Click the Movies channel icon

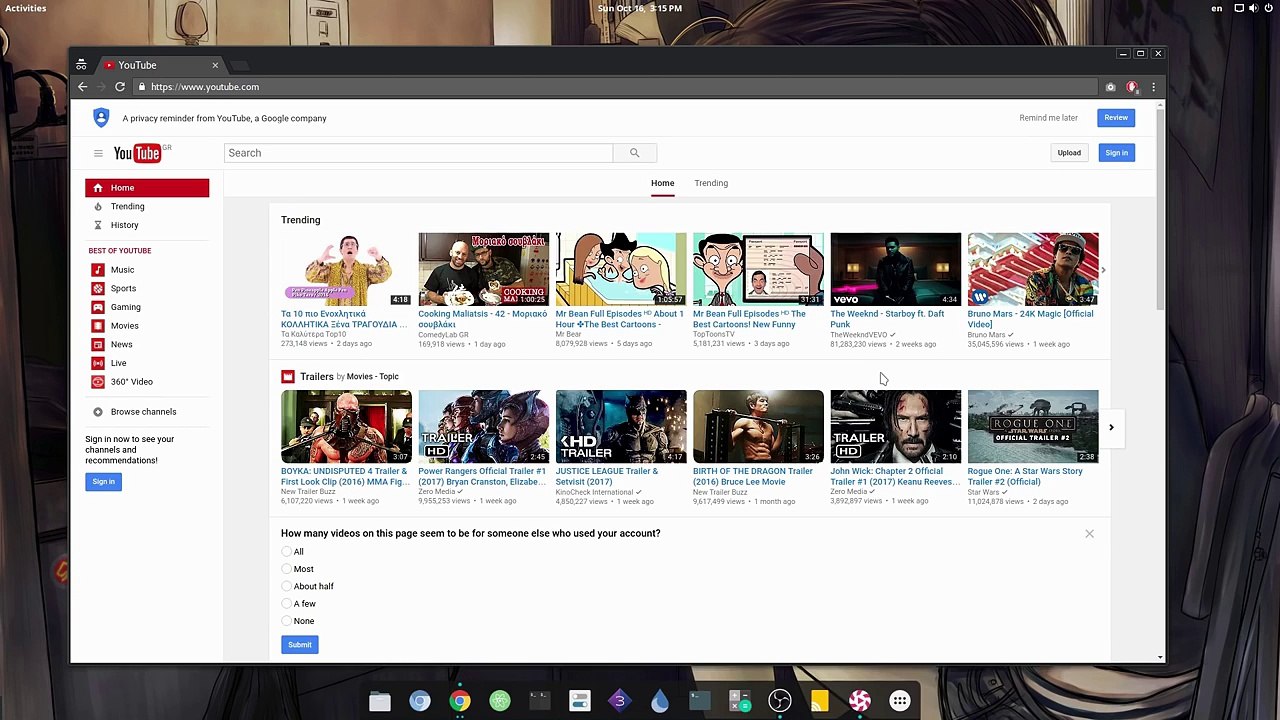coord(98,326)
